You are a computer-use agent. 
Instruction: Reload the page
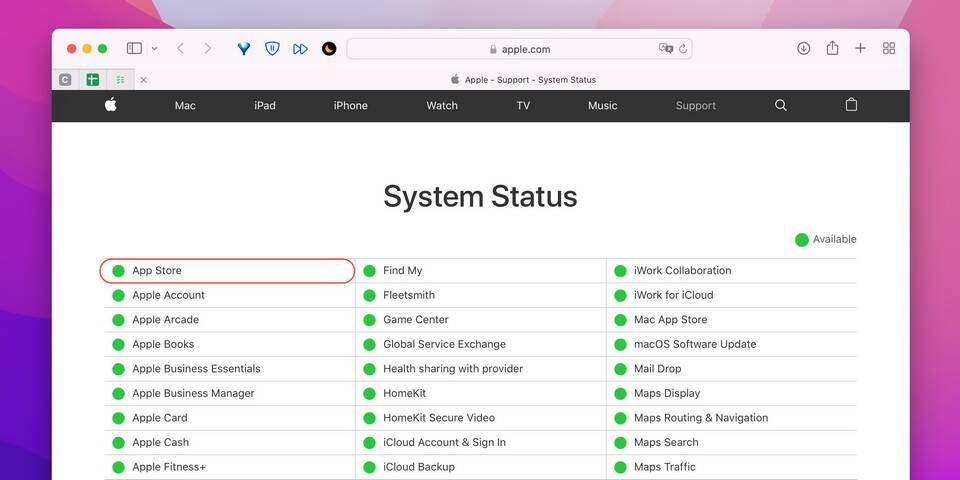[683, 48]
